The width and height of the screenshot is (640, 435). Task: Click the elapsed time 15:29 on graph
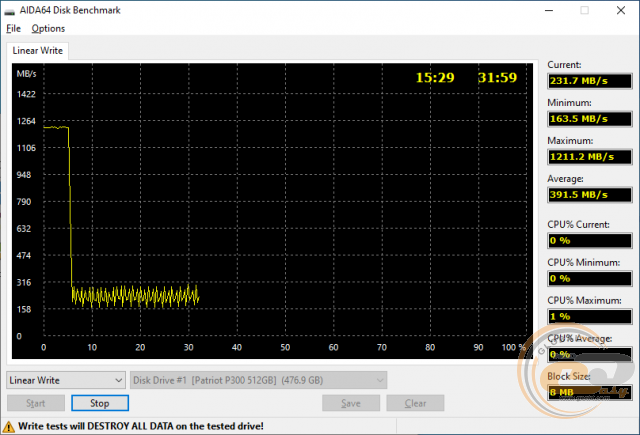(435, 78)
